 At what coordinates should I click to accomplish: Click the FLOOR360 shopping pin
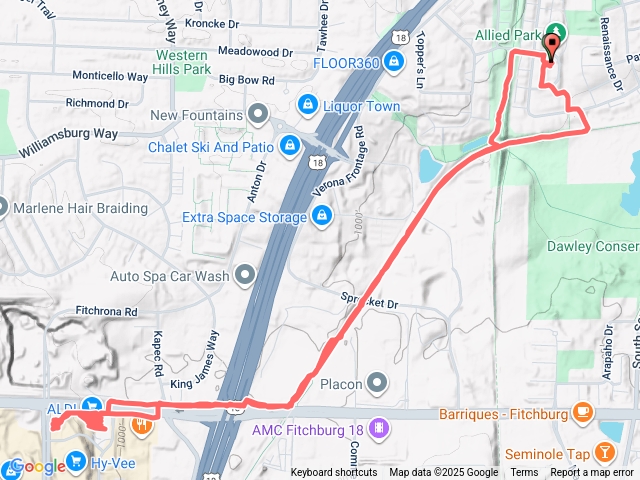click(x=393, y=61)
